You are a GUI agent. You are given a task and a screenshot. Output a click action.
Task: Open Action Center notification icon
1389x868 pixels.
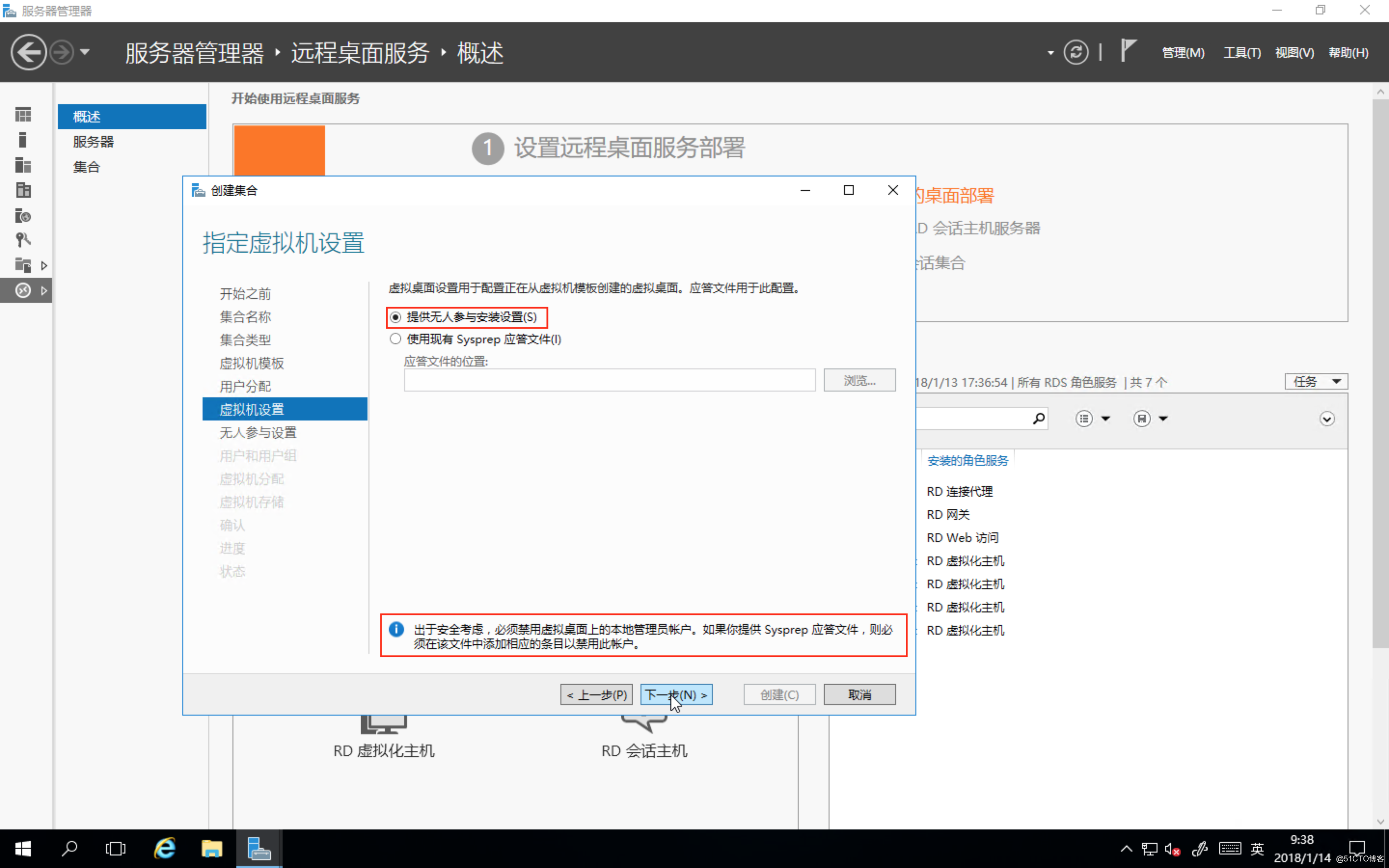click(x=1356, y=848)
